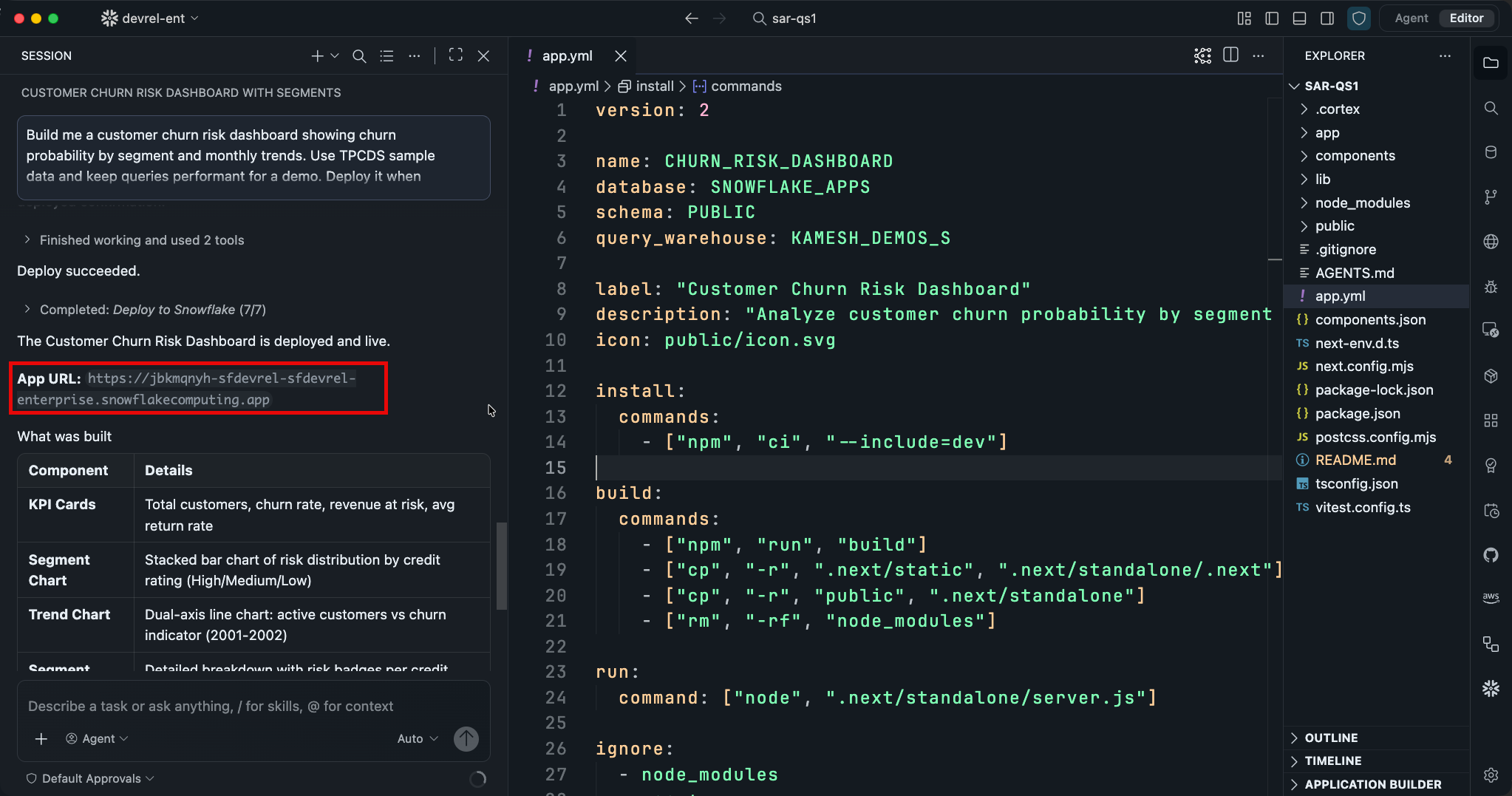
Task: Open the AWS icon in activity bar
Action: tap(1491, 597)
